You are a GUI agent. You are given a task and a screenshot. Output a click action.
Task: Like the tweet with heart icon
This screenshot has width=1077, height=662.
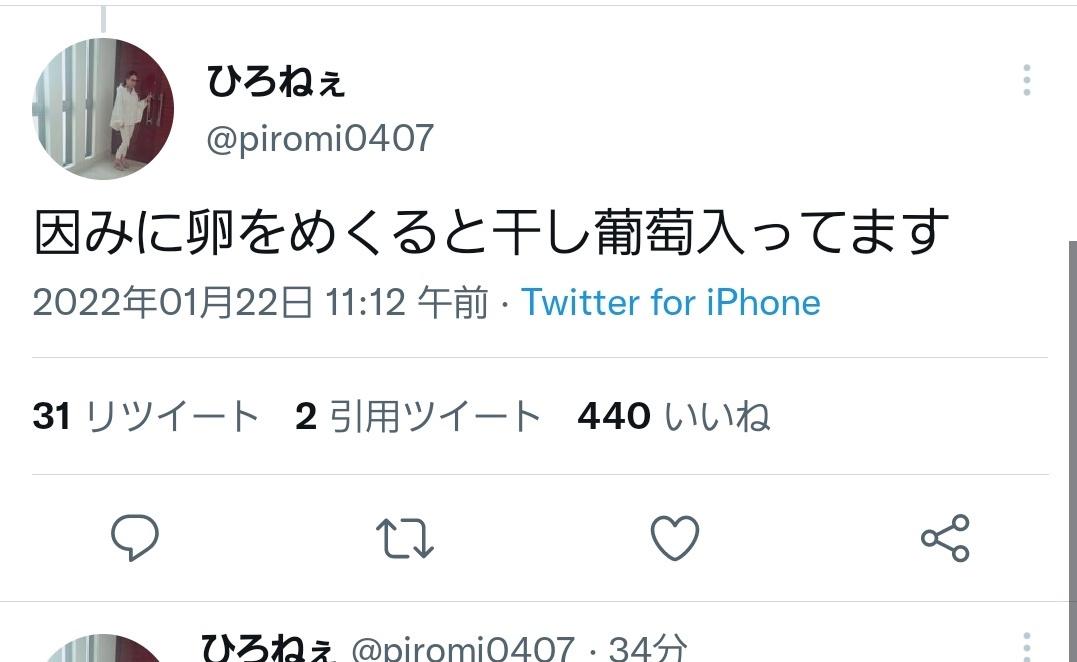[x=674, y=538]
